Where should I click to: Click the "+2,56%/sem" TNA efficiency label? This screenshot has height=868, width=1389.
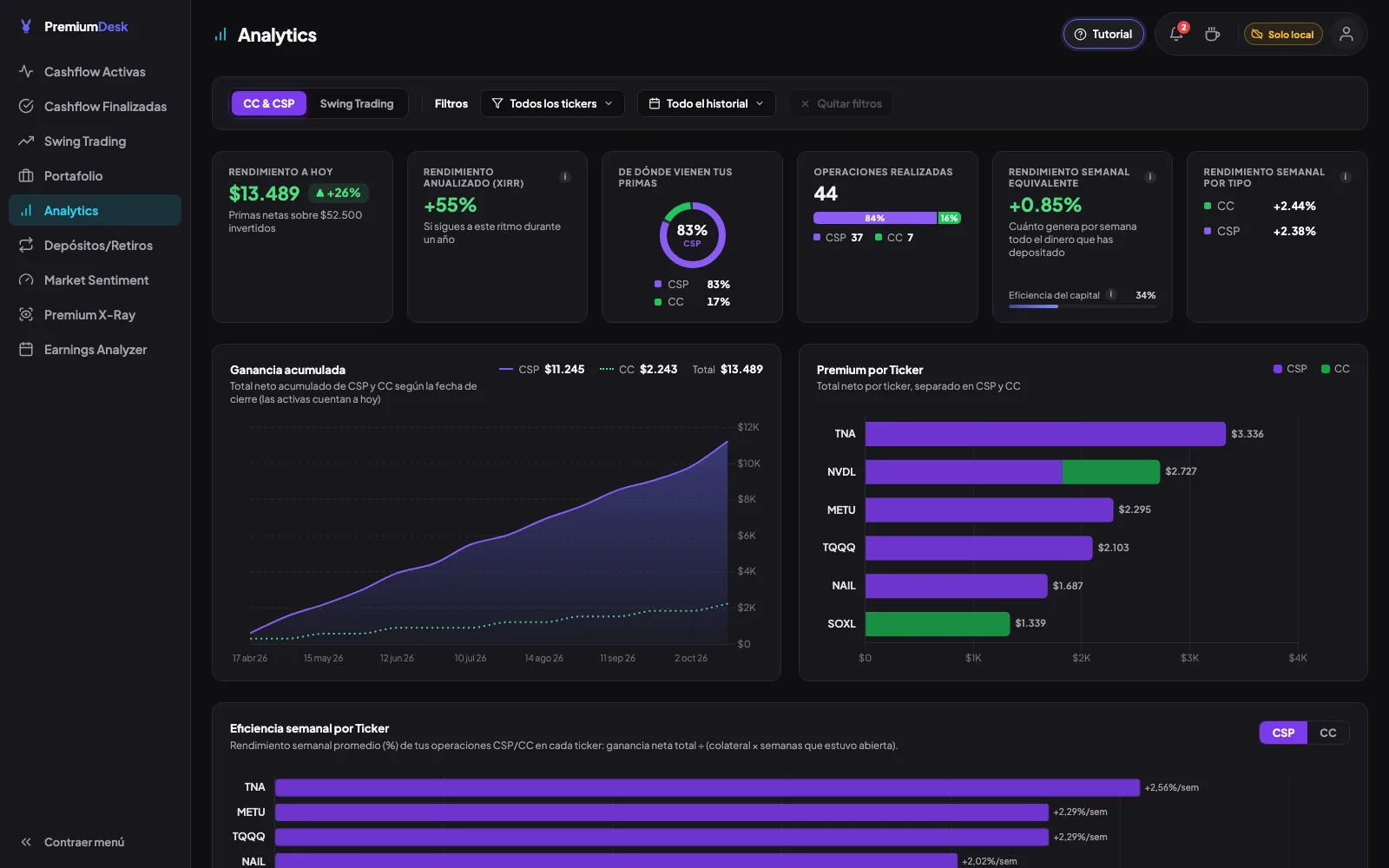click(x=1171, y=787)
